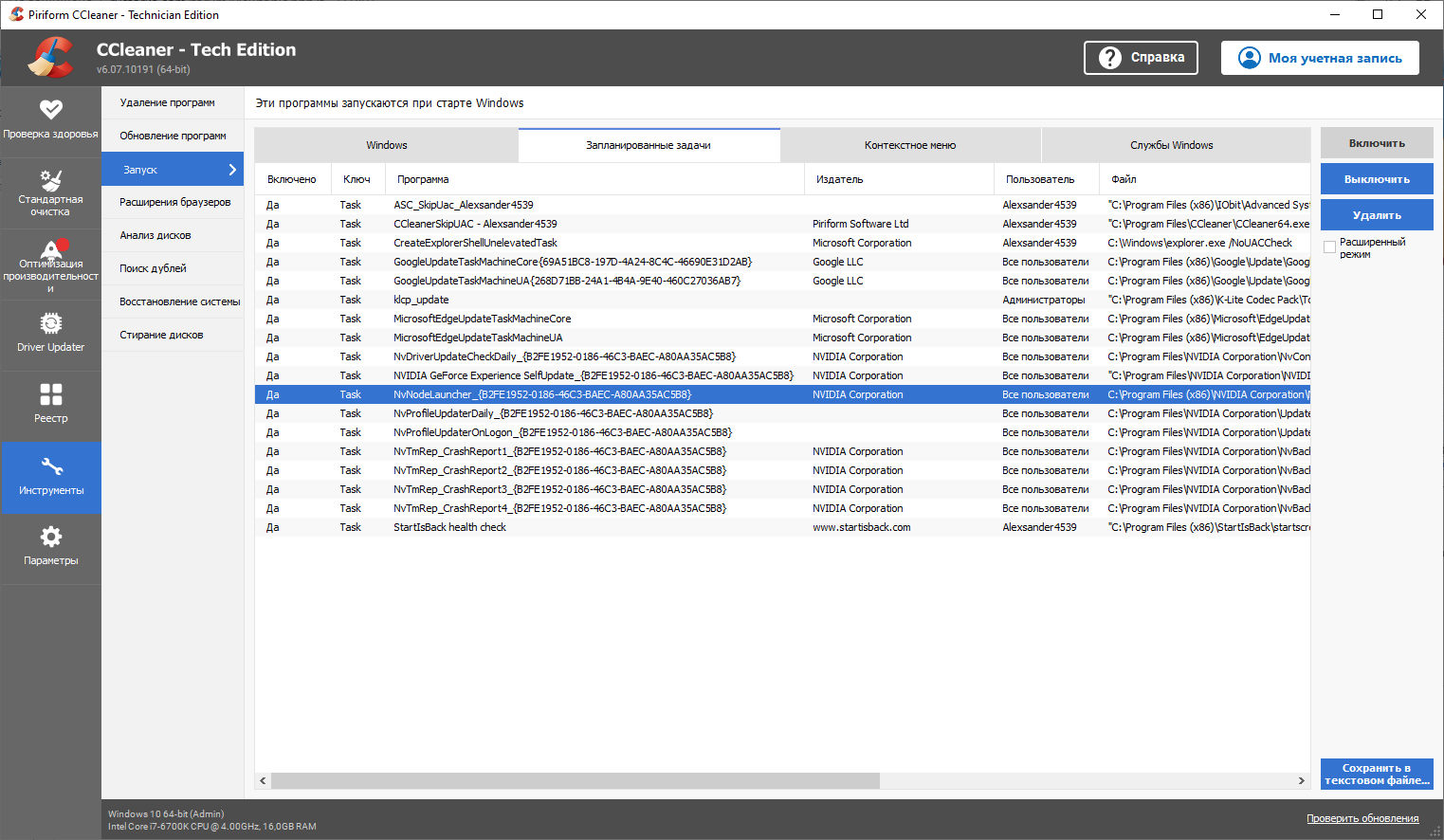1444x840 pixels.
Task: Open Standard Cleaning broom icon
Action: pyautogui.click(x=51, y=179)
